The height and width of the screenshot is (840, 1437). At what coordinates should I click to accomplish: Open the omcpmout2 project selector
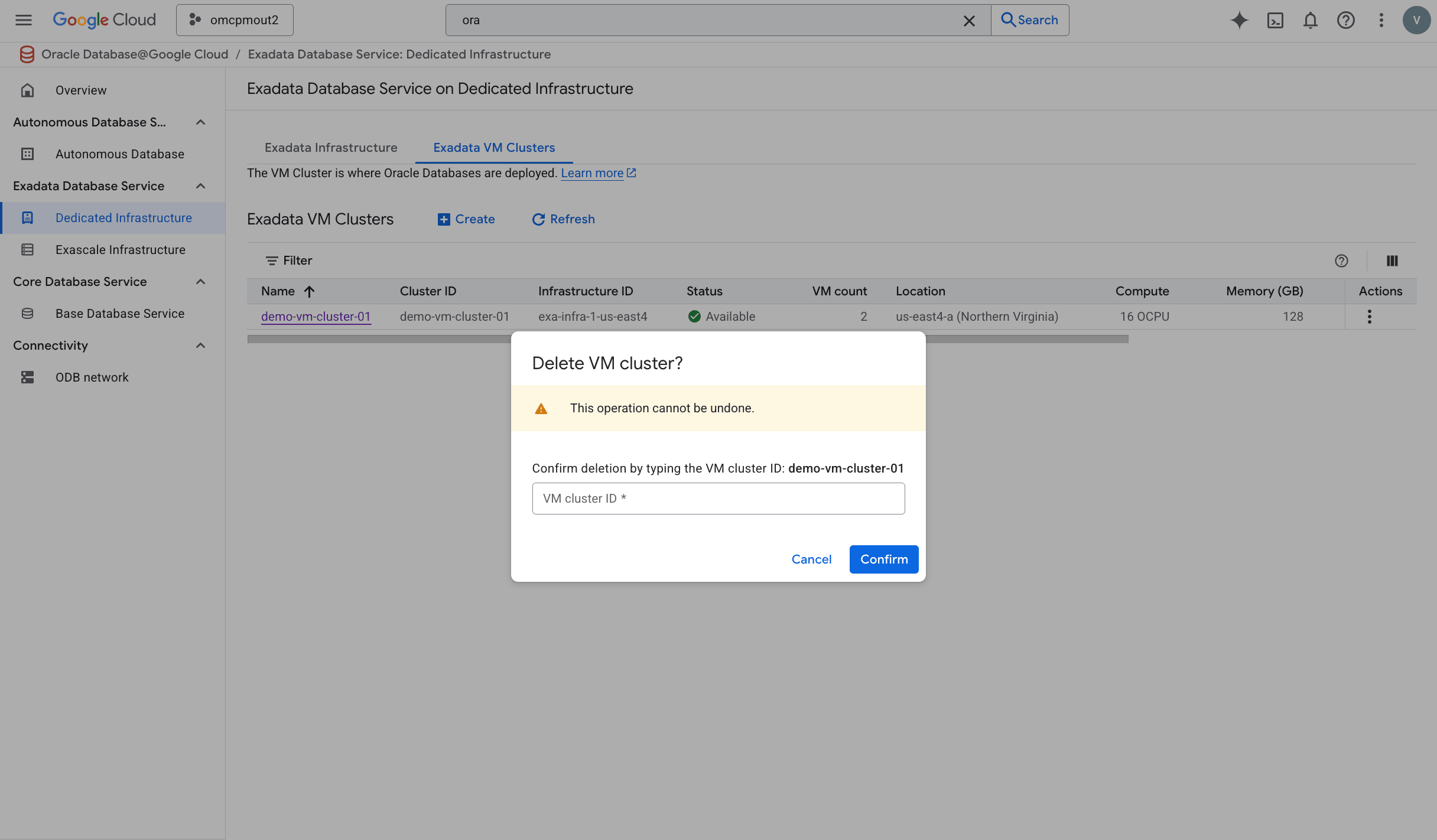(x=235, y=20)
